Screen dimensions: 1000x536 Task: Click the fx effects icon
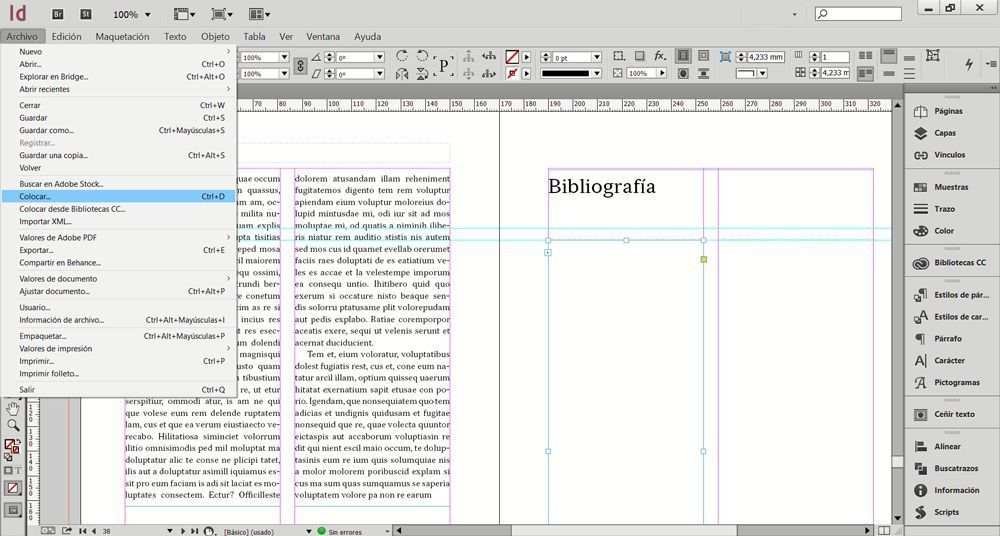click(x=660, y=56)
